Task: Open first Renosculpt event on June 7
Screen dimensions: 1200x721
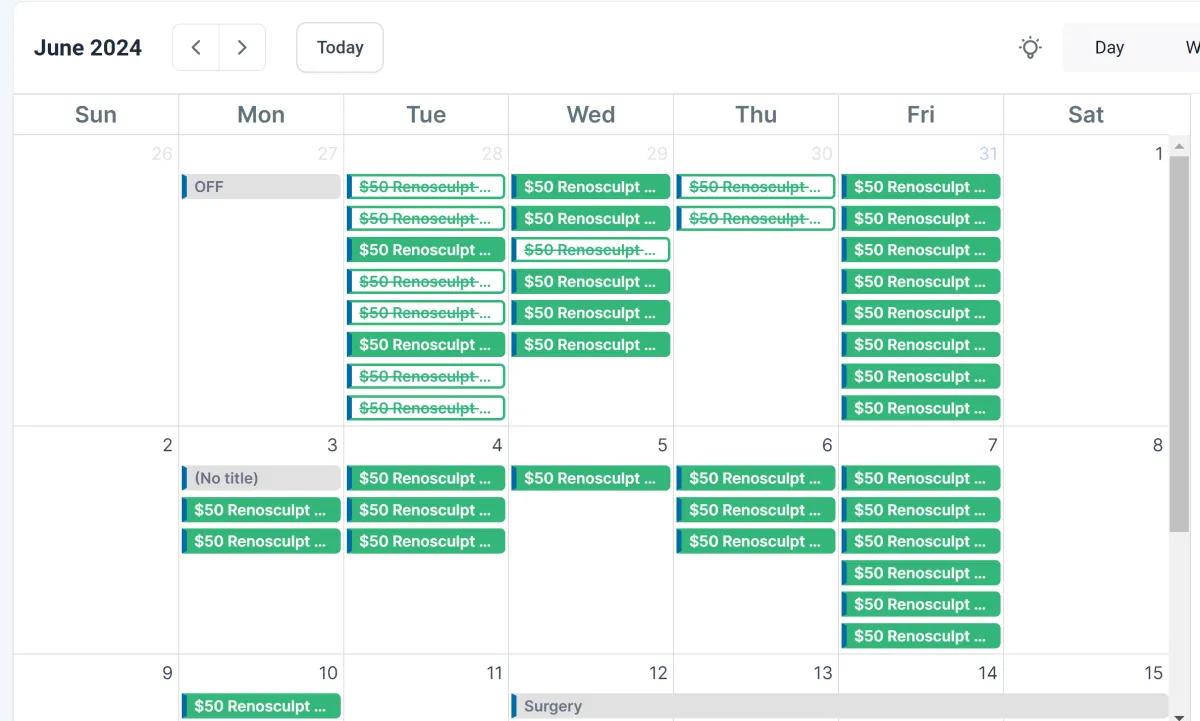Action: (x=921, y=478)
